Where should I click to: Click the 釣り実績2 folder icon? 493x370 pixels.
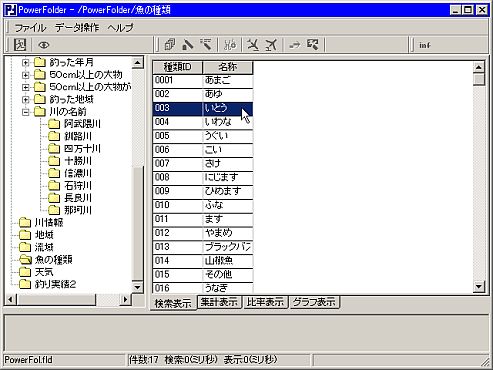click(25, 284)
